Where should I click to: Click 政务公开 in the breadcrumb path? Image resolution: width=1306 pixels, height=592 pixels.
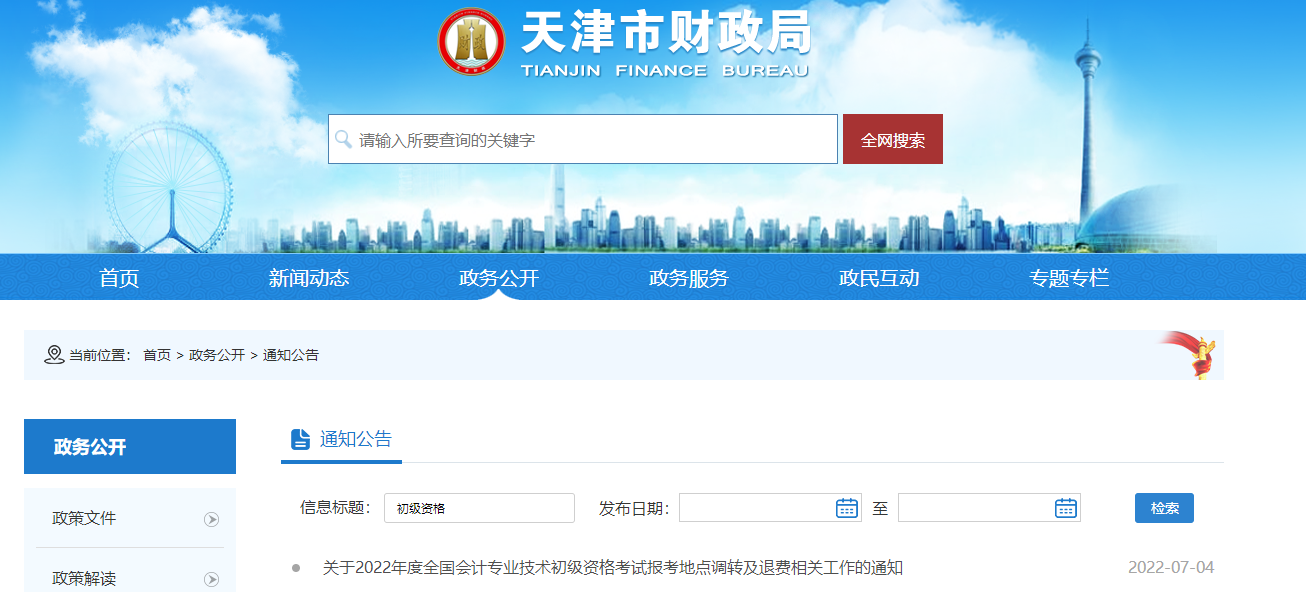click(x=217, y=355)
